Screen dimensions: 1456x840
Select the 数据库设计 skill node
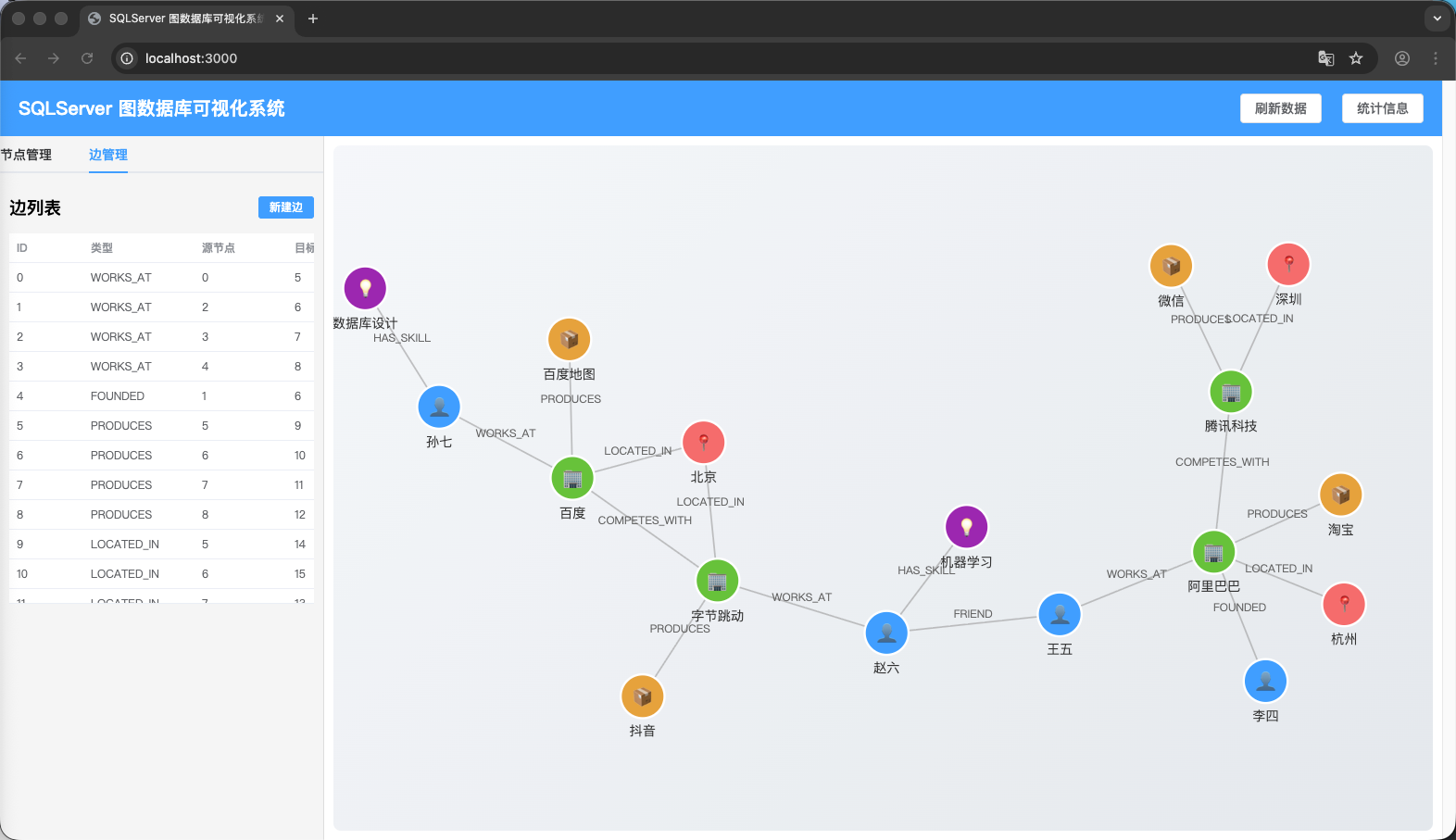[x=365, y=288]
